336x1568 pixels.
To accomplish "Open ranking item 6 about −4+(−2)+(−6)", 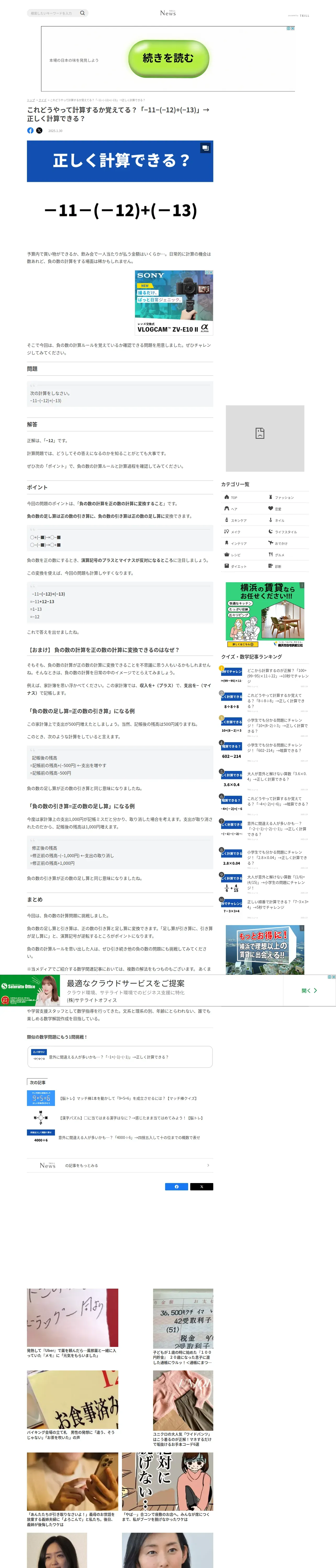I will (265, 805).
